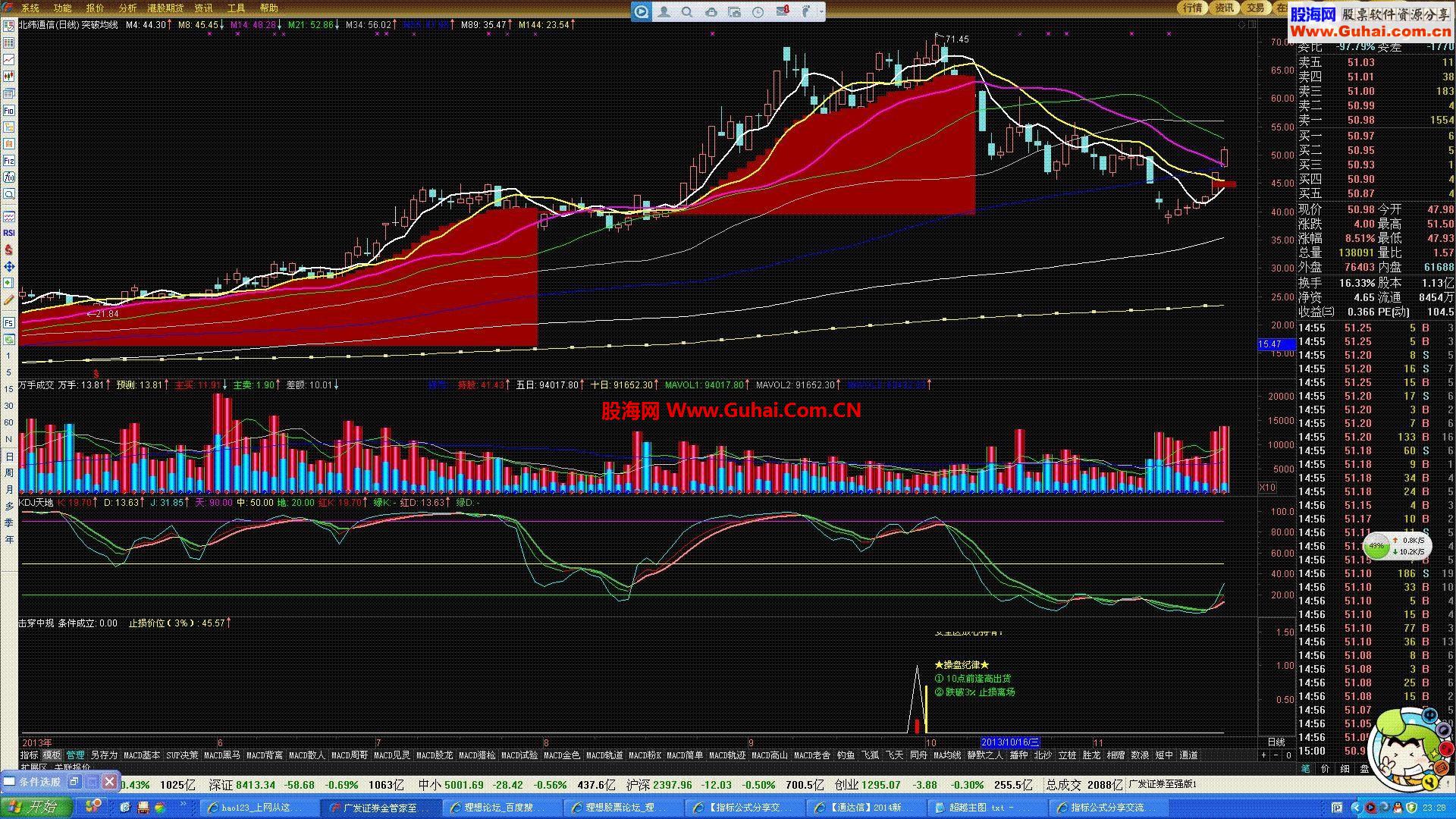Click the 关联报价 label
The height and width of the screenshot is (819, 1456).
(x=72, y=767)
